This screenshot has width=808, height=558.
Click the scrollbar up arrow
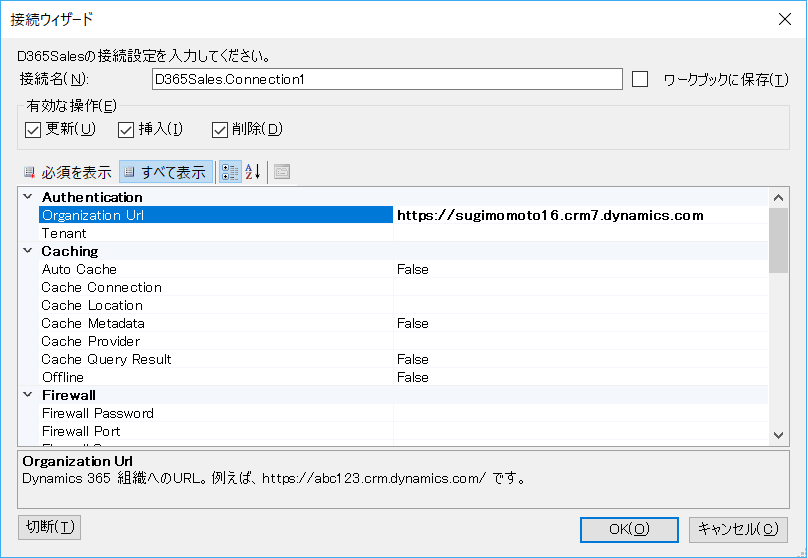click(x=778, y=197)
